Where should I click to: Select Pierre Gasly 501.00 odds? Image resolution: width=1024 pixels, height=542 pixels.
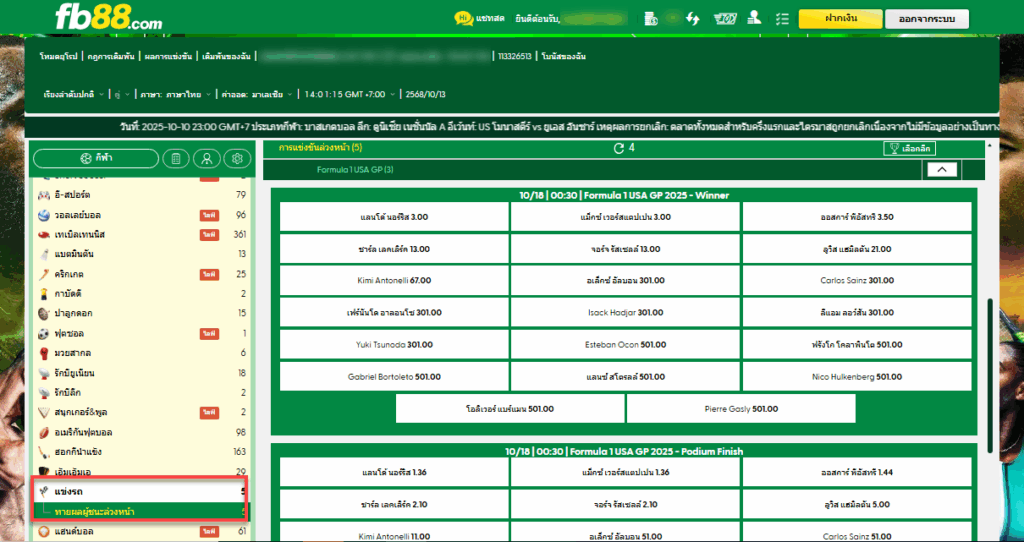pos(741,409)
